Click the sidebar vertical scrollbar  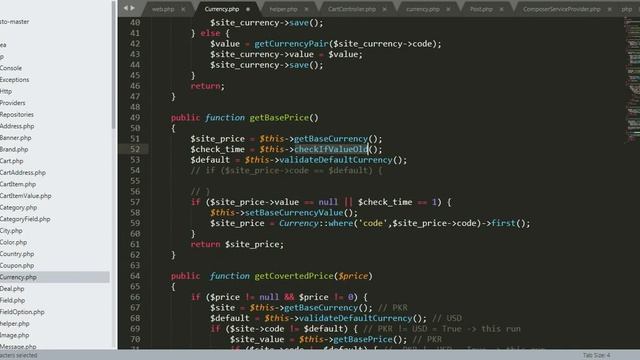click(x=113, y=65)
